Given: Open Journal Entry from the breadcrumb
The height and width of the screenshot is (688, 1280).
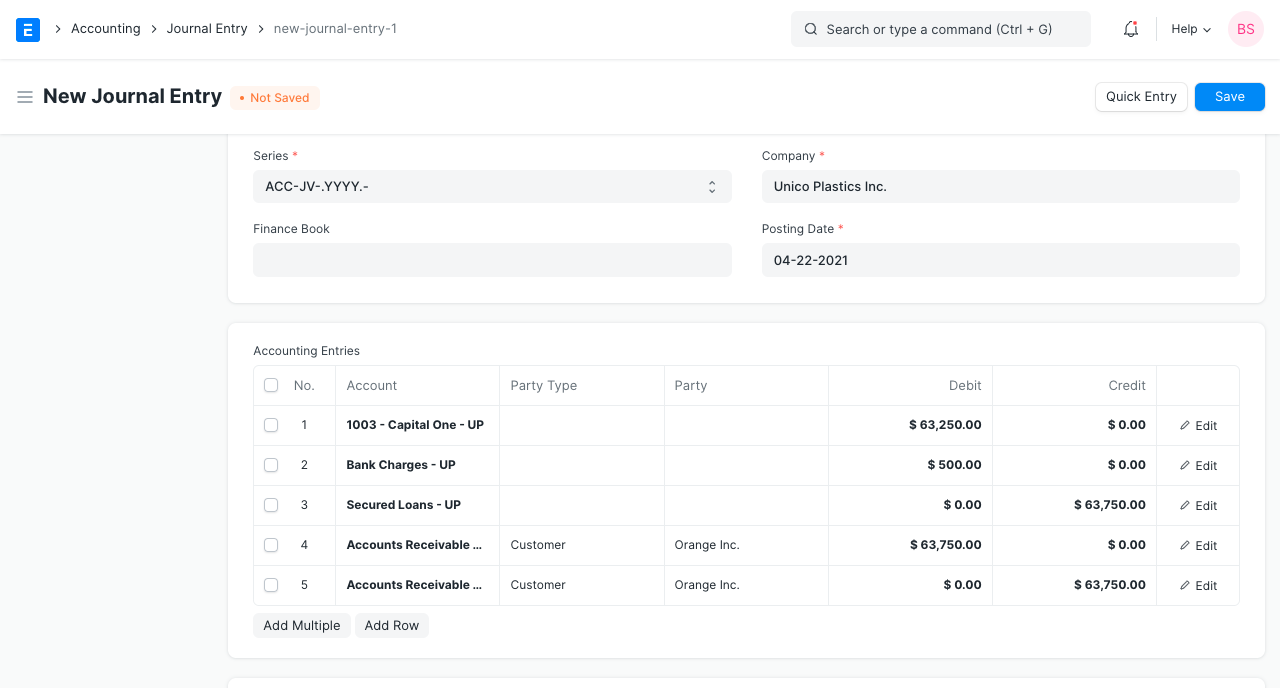Looking at the screenshot, I should click(207, 28).
